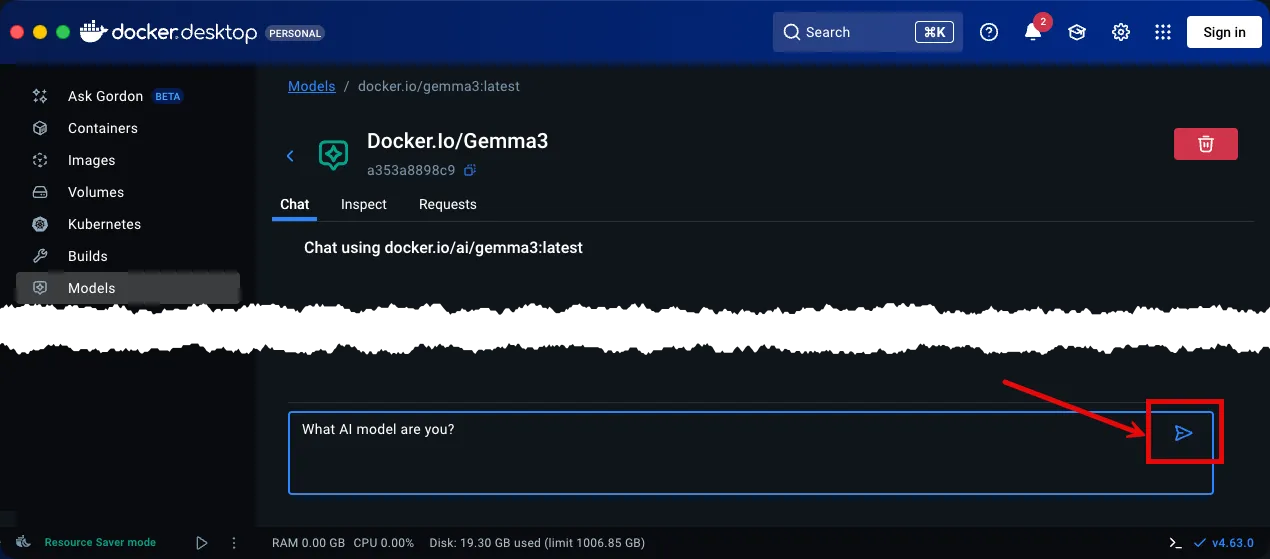Click the ⌘K shortcut hint in search

(x=934, y=32)
